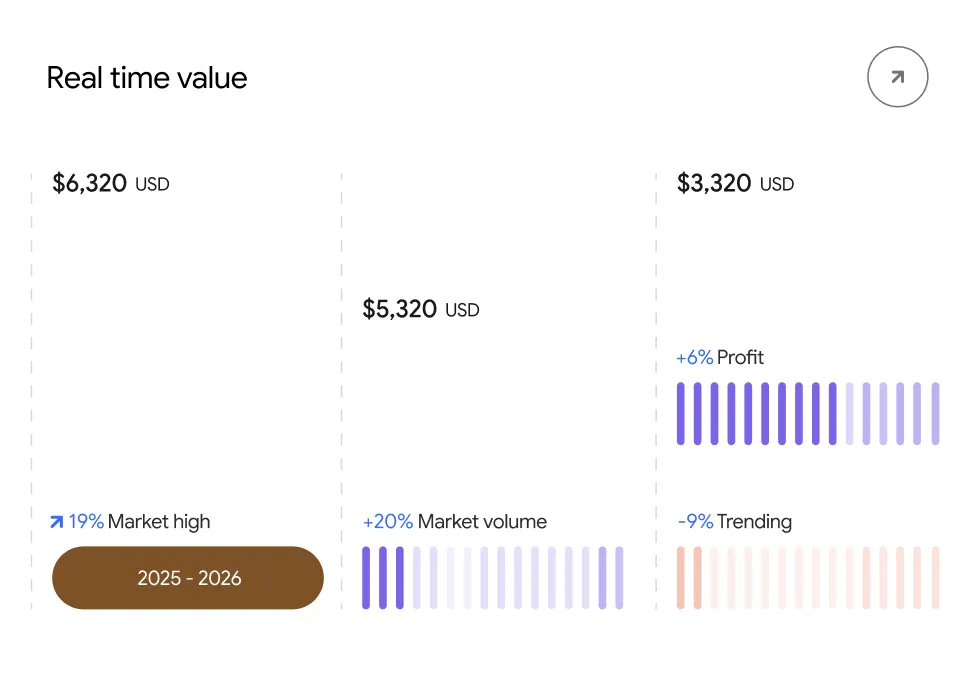The width and height of the screenshot is (975, 673).
Task: Open the expand arrow circle button
Action: tap(897, 77)
